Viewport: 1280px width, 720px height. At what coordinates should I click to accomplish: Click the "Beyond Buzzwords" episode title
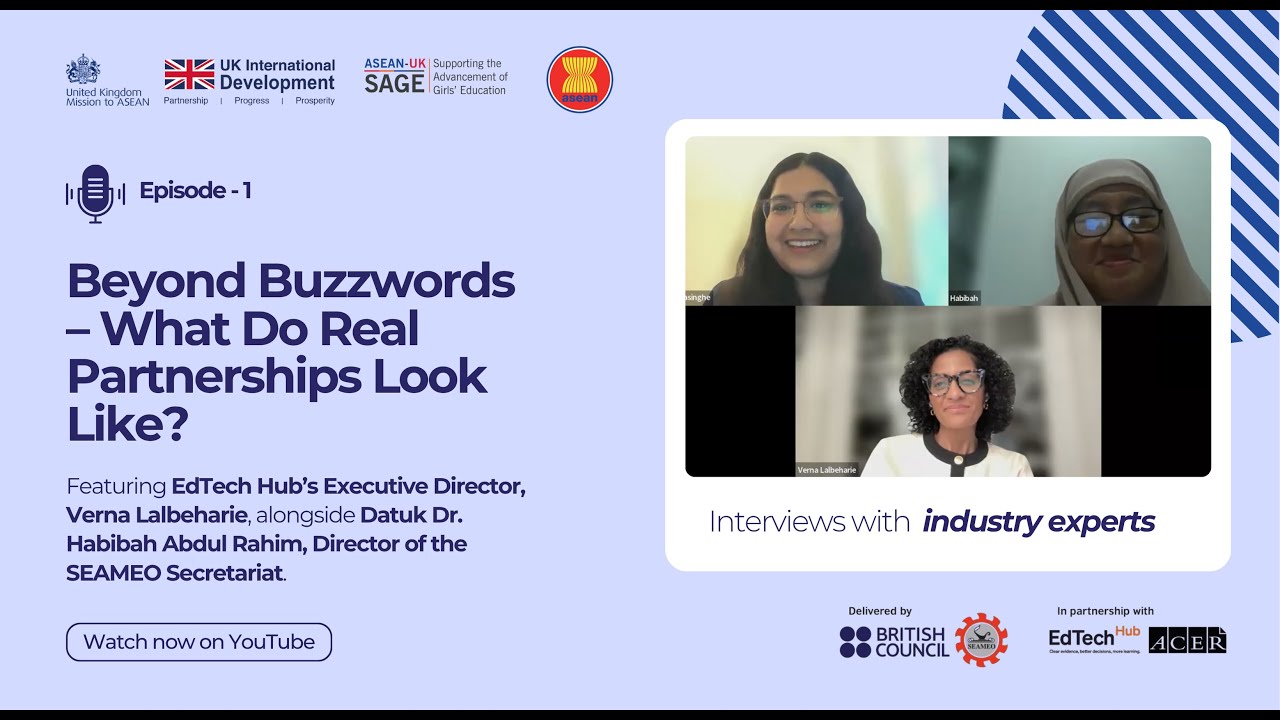(290, 353)
